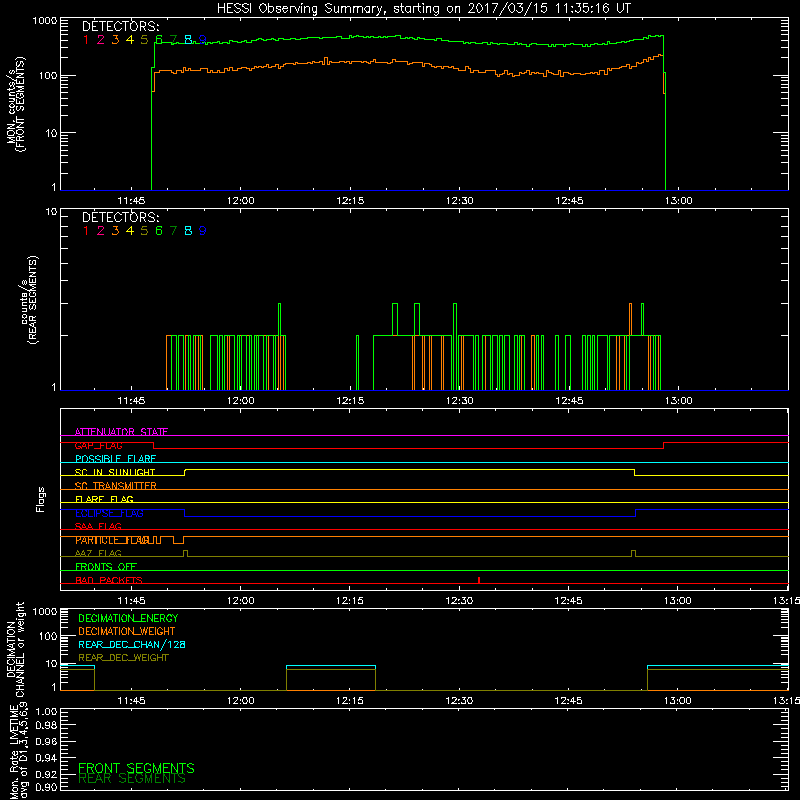Select DETECTORS: label in rear segments panel
Image resolution: width=800 pixels, height=800 pixels.
120,217
